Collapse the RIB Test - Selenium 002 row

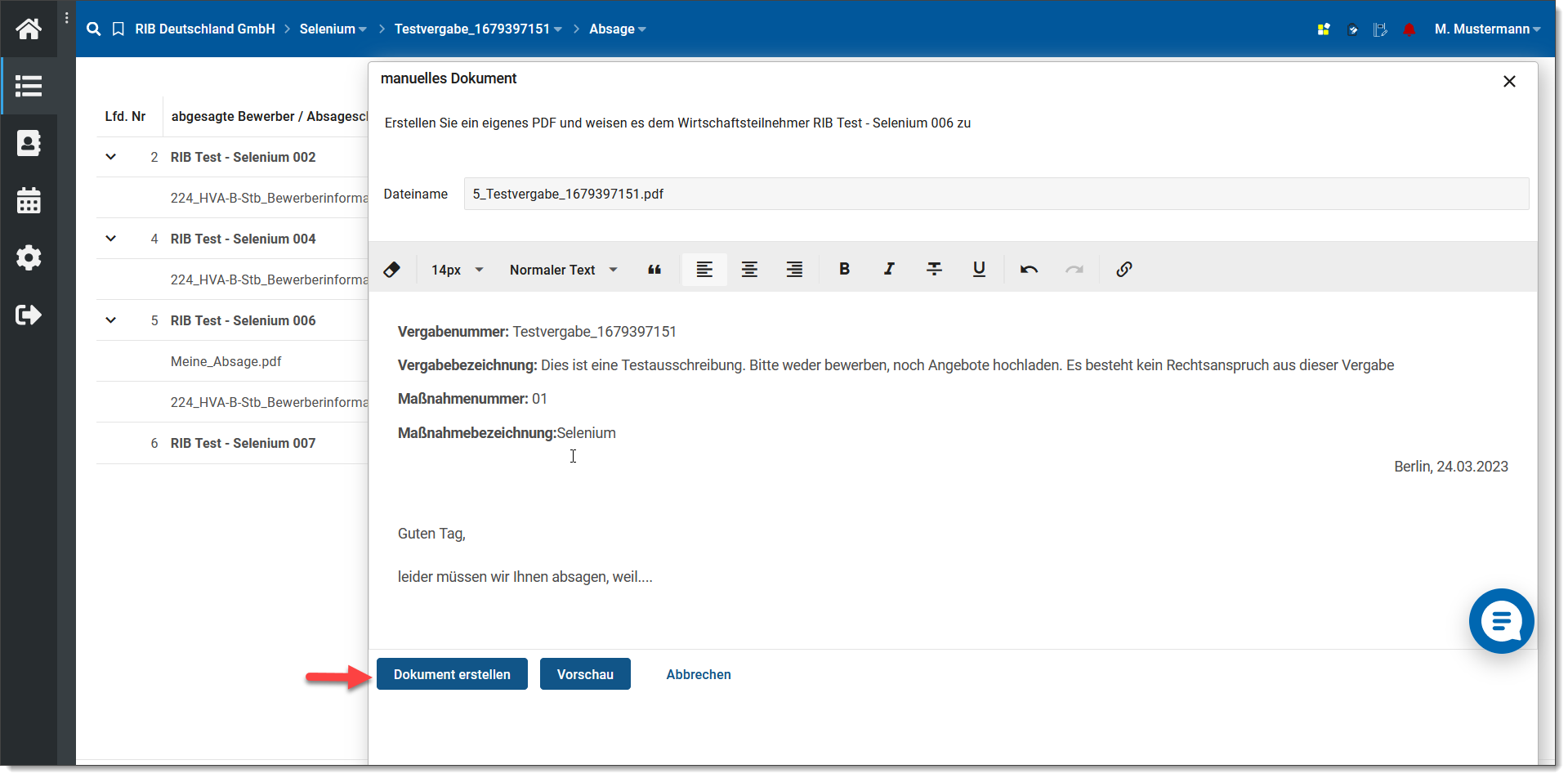click(x=111, y=157)
